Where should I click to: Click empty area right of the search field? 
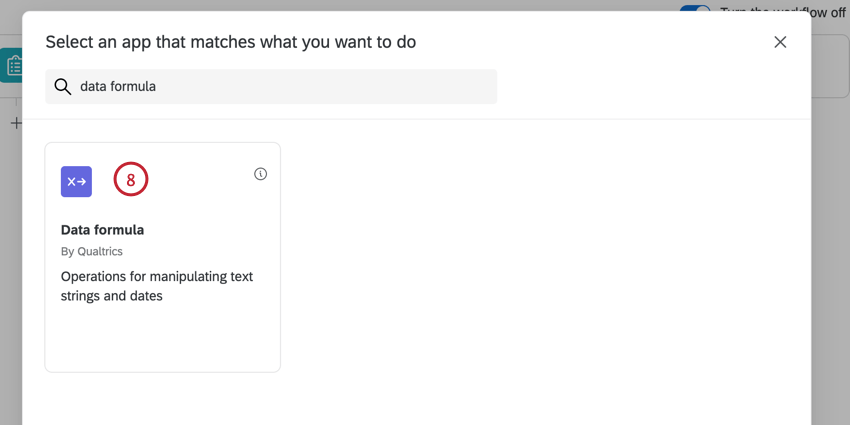tap(640, 87)
